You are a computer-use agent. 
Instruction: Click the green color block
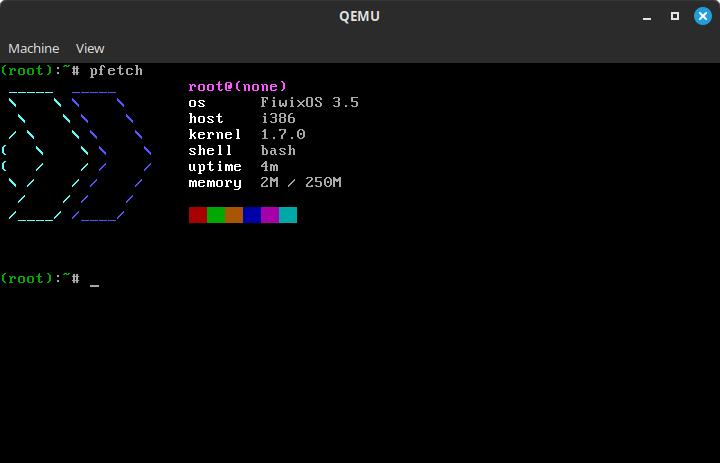point(216,215)
